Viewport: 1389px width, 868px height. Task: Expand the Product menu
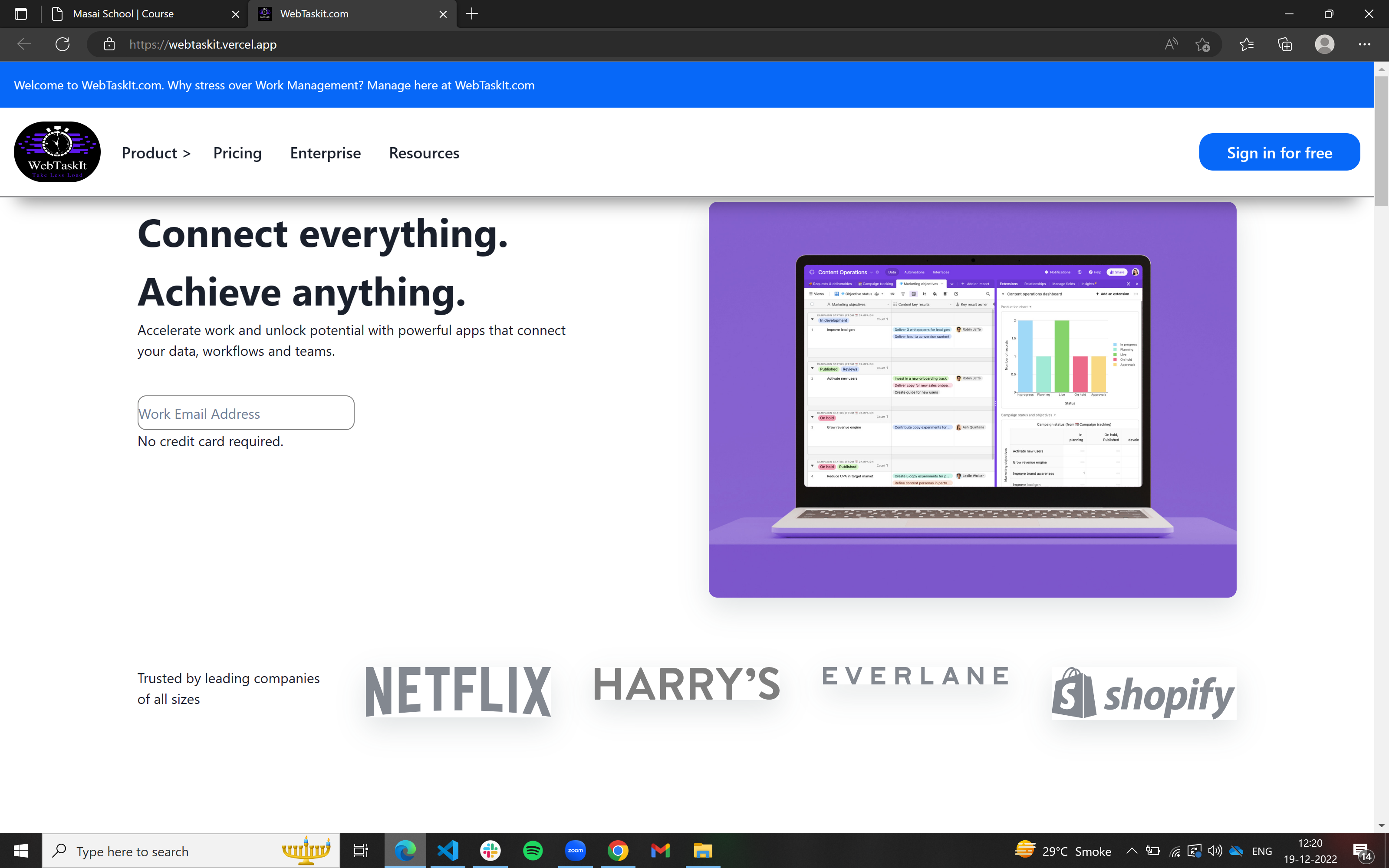(155, 153)
